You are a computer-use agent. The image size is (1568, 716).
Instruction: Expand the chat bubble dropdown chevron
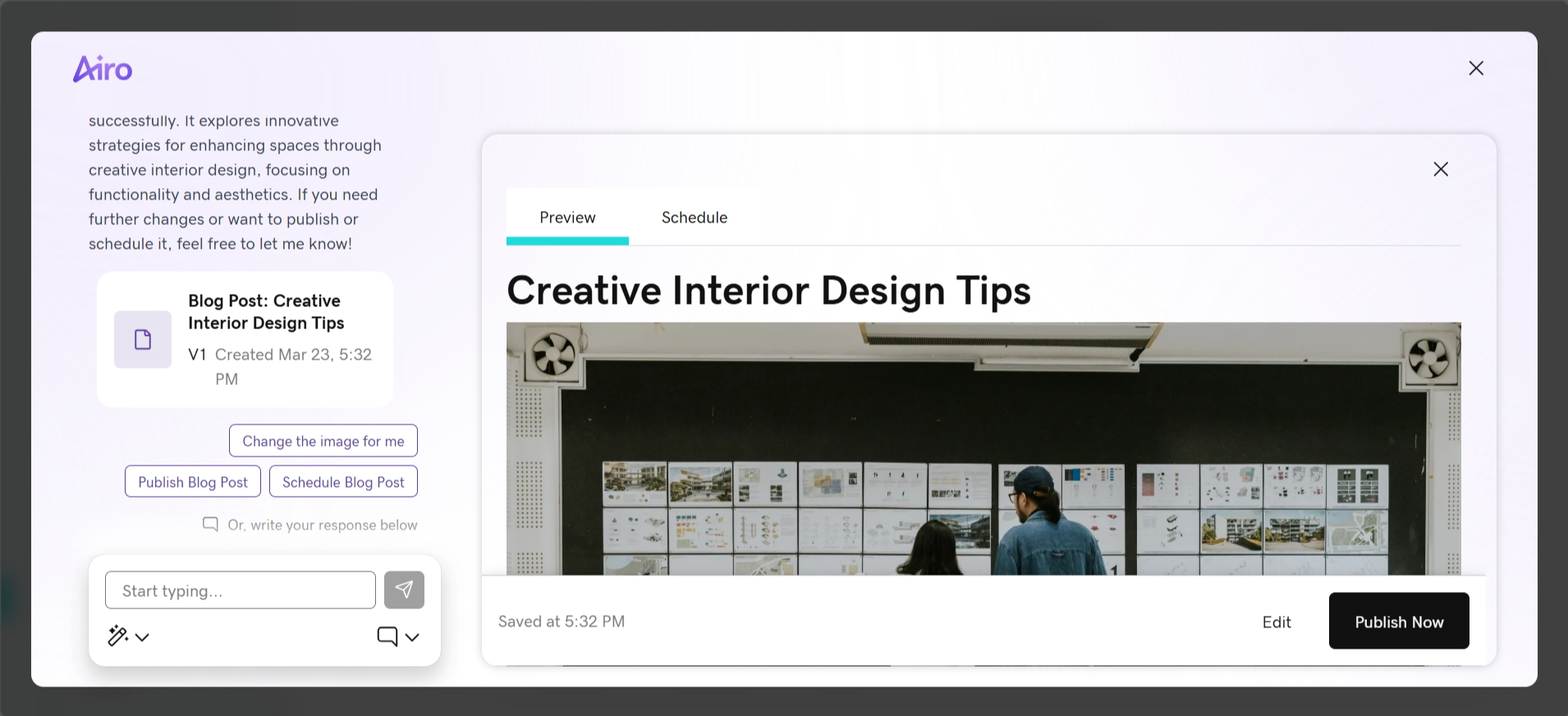[x=412, y=637]
